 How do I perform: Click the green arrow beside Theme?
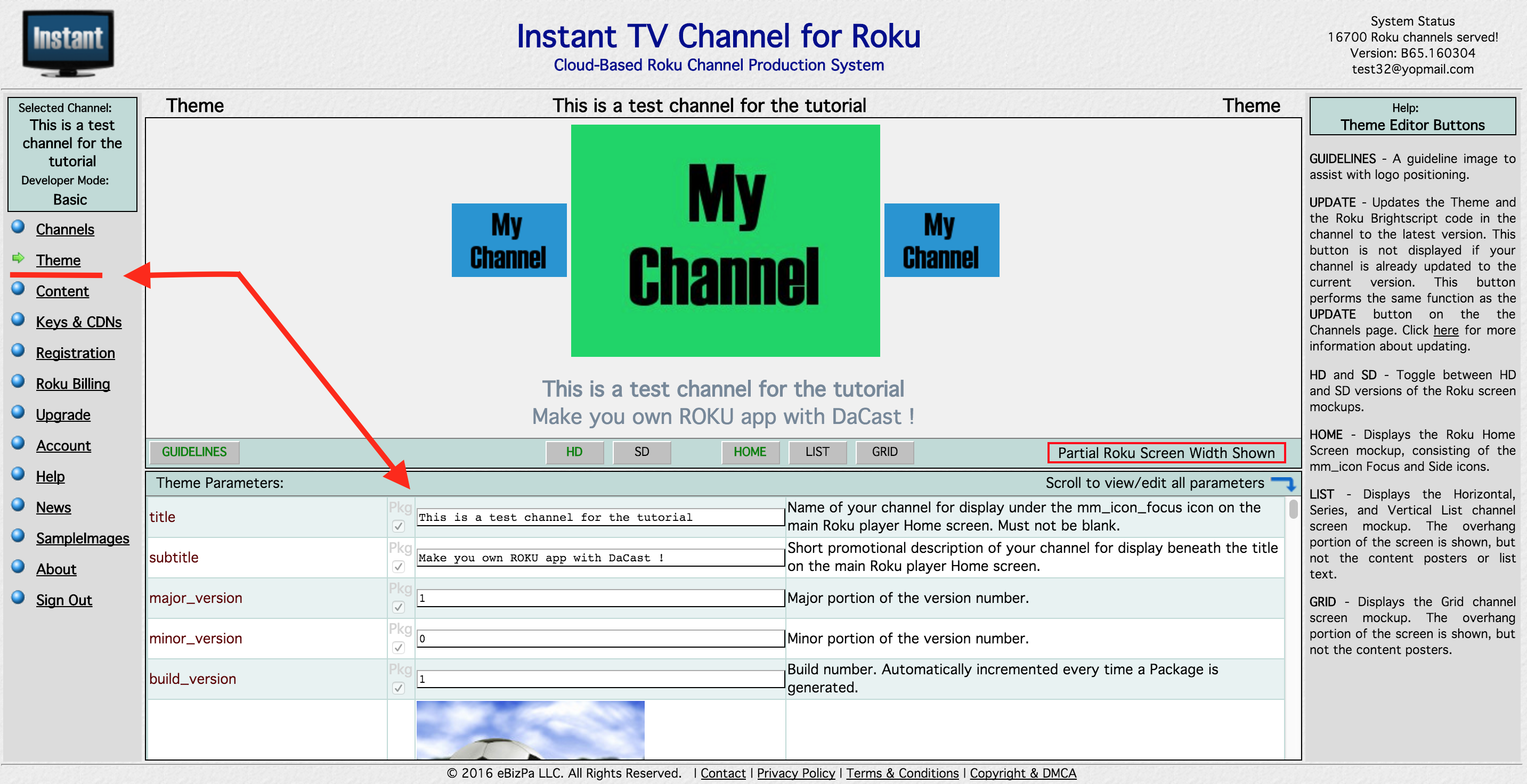(18, 258)
